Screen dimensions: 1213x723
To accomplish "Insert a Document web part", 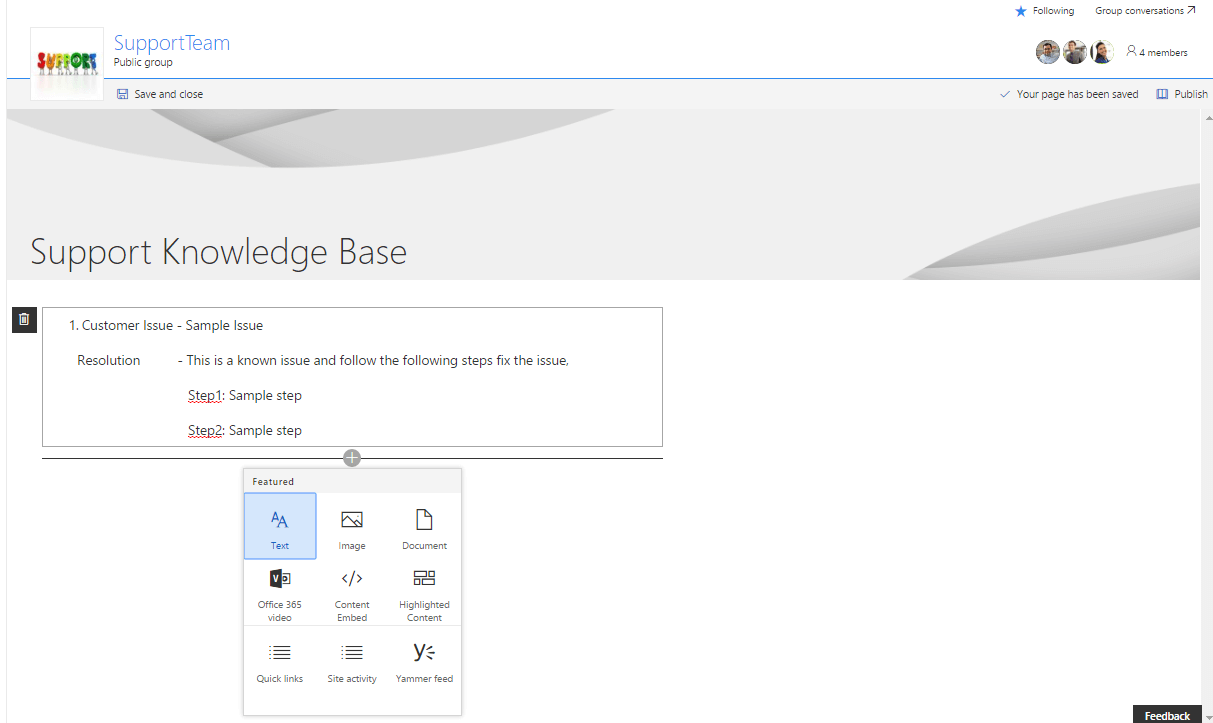I will 424,527.
